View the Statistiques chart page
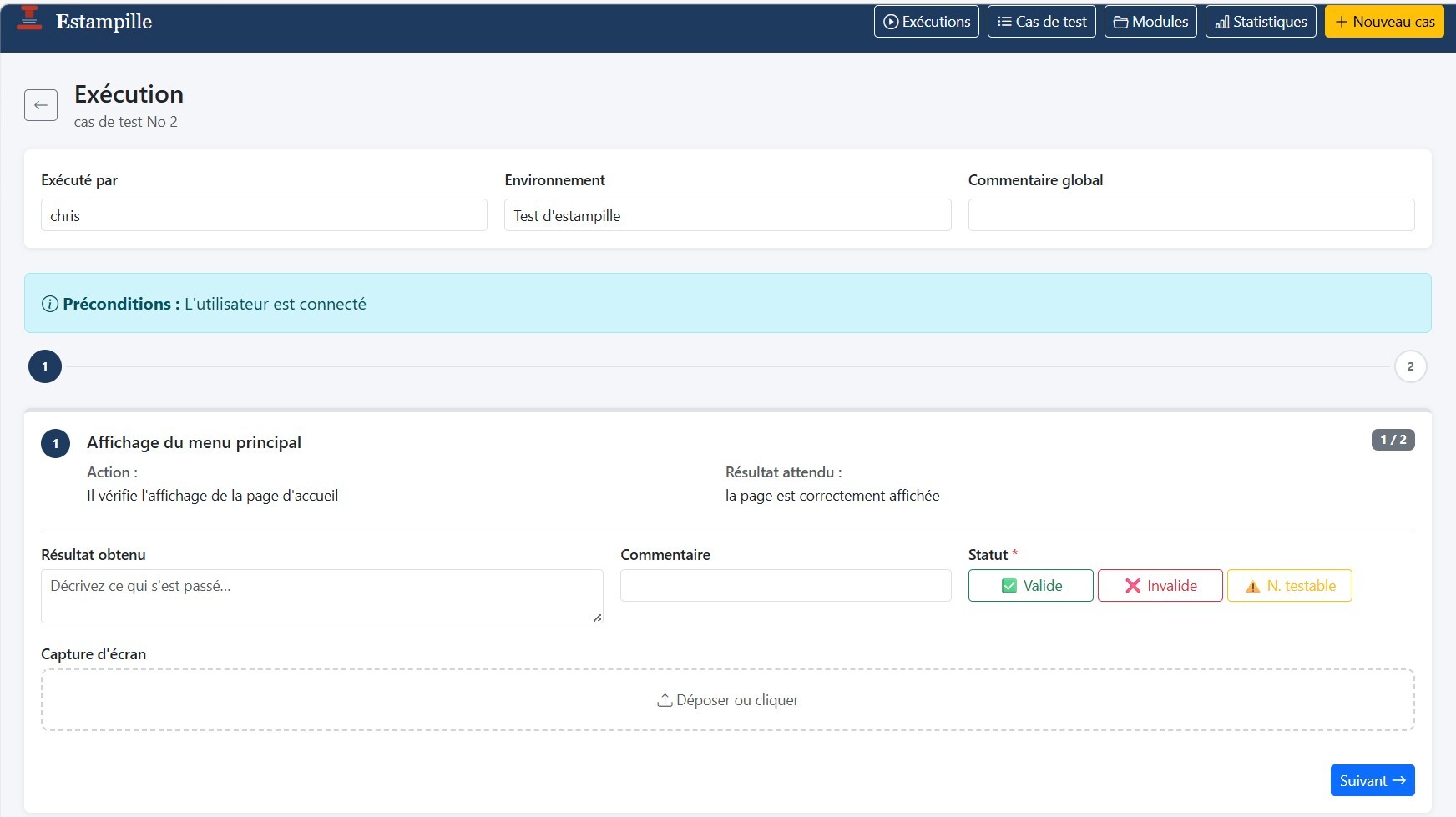1456x817 pixels. coord(1261,22)
